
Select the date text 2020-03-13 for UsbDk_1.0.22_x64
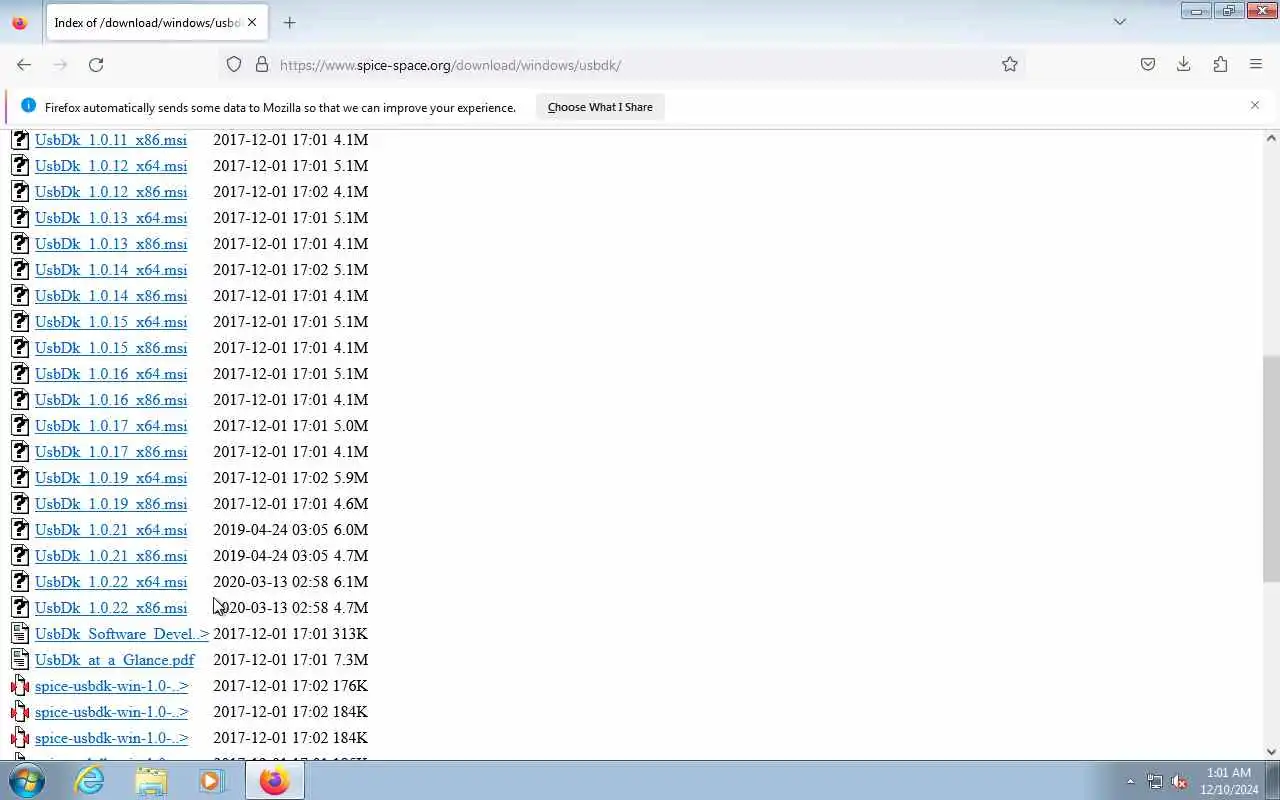(250, 582)
